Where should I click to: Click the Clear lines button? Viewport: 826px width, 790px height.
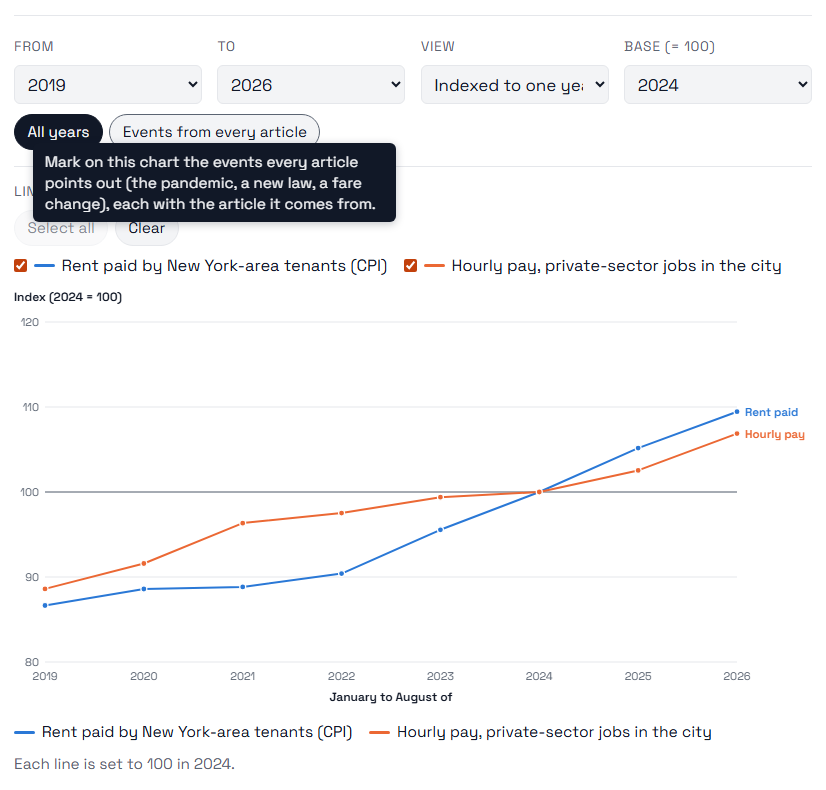pos(147,232)
